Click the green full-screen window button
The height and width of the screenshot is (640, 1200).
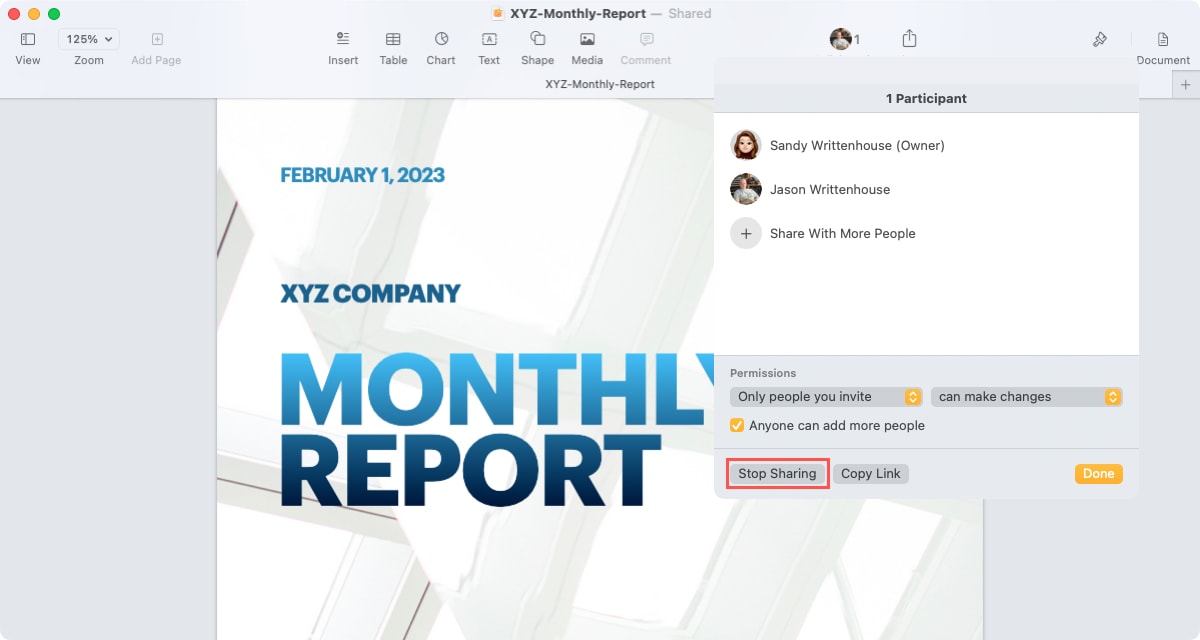pyautogui.click(x=54, y=14)
